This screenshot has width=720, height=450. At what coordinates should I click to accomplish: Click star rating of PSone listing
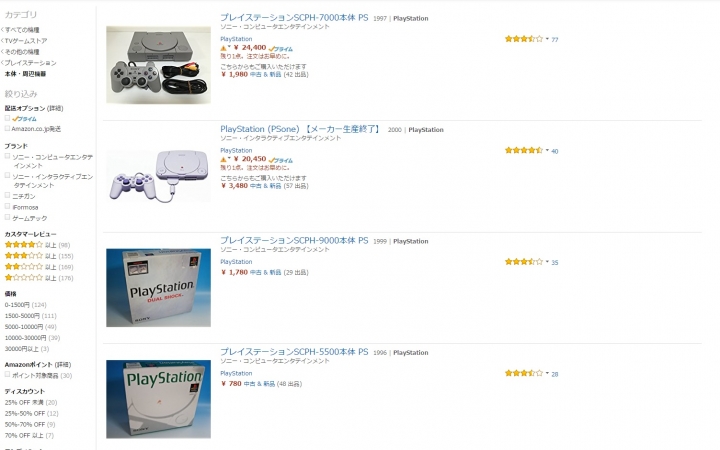tap(523, 150)
